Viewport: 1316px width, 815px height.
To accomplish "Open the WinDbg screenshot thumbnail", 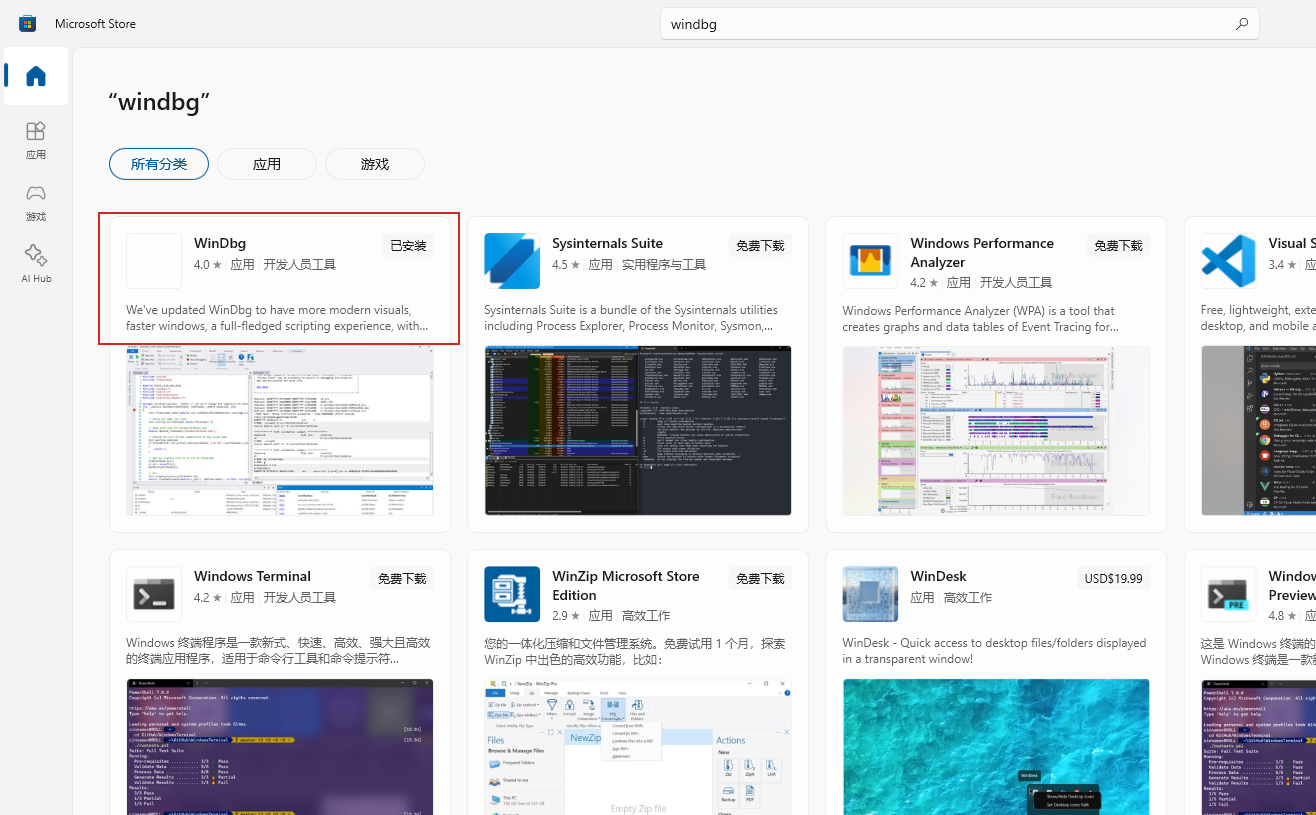I will tap(280, 431).
